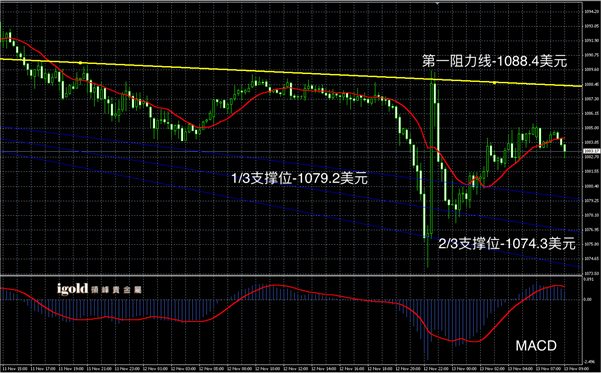The image size is (601, 373).
Task: Click the tall spike candle touching resistance line
Action: click(x=433, y=153)
